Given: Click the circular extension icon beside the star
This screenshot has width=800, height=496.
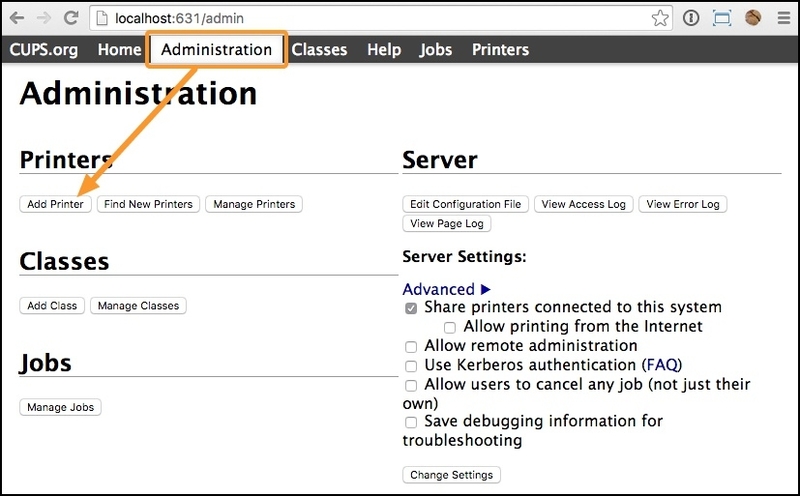Looking at the screenshot, I should (690, 18).
